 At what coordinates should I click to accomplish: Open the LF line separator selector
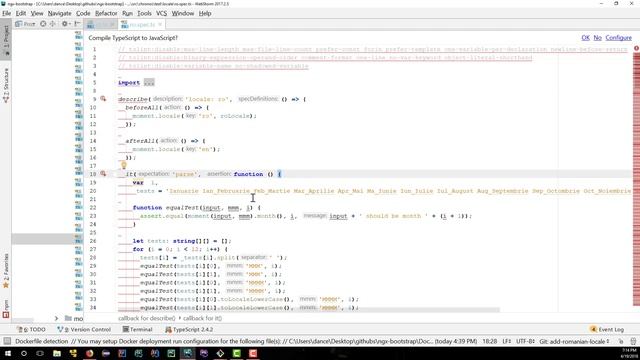507,341
